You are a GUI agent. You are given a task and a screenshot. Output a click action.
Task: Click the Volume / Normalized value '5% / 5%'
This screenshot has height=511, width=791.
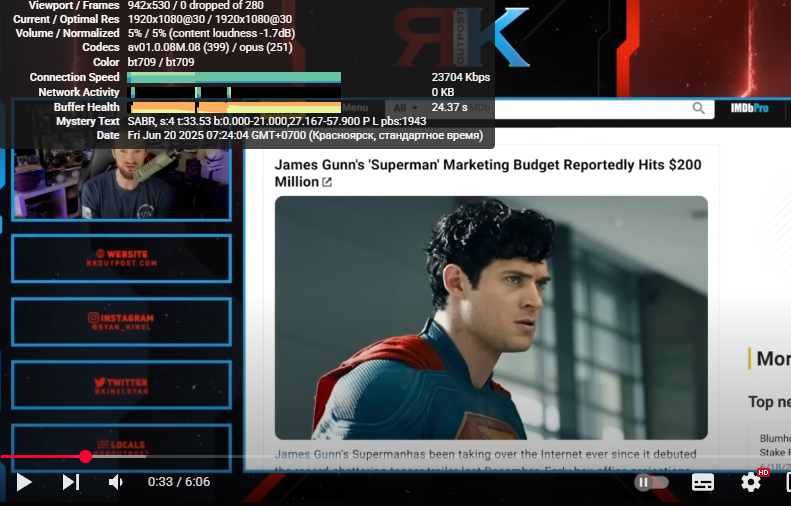point(211,33)
